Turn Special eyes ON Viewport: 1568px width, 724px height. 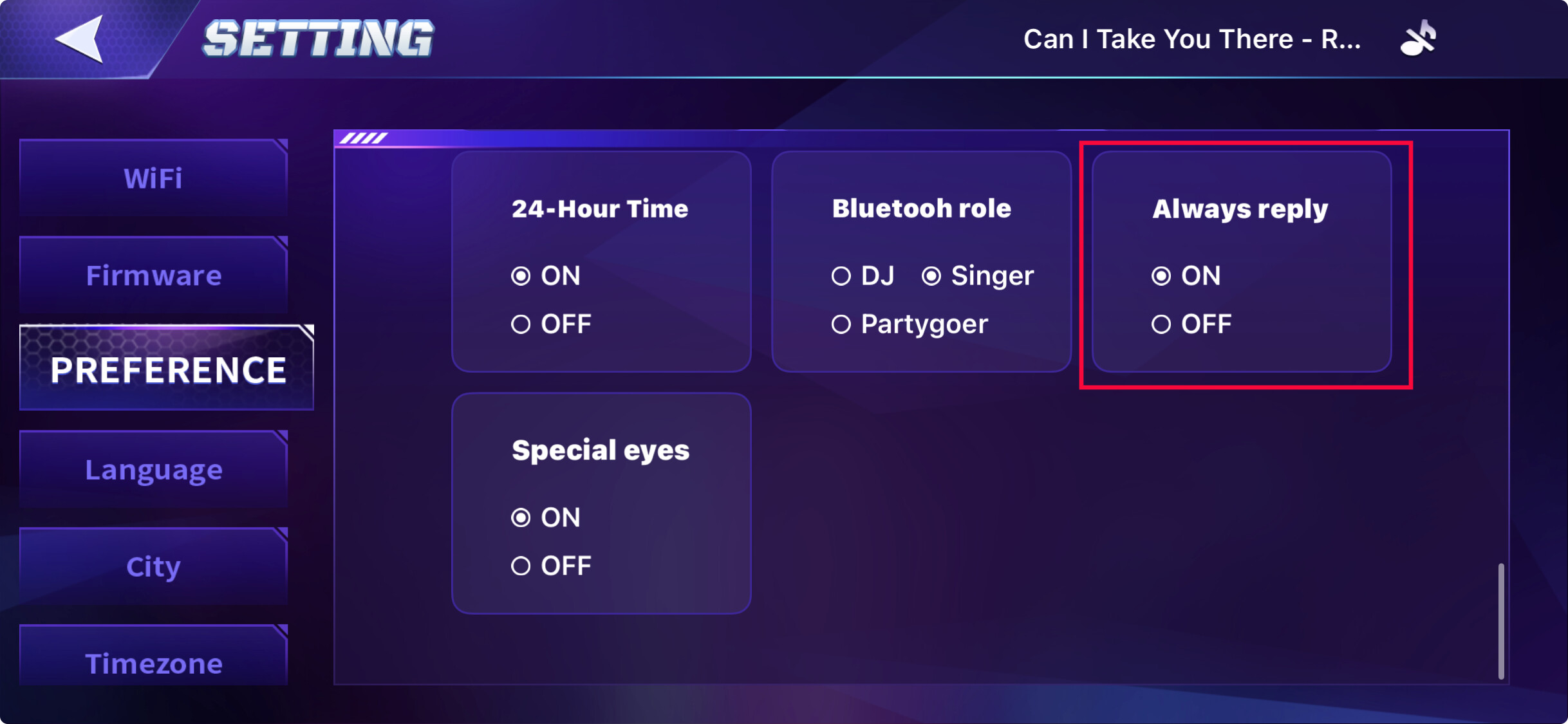(521, 518)
